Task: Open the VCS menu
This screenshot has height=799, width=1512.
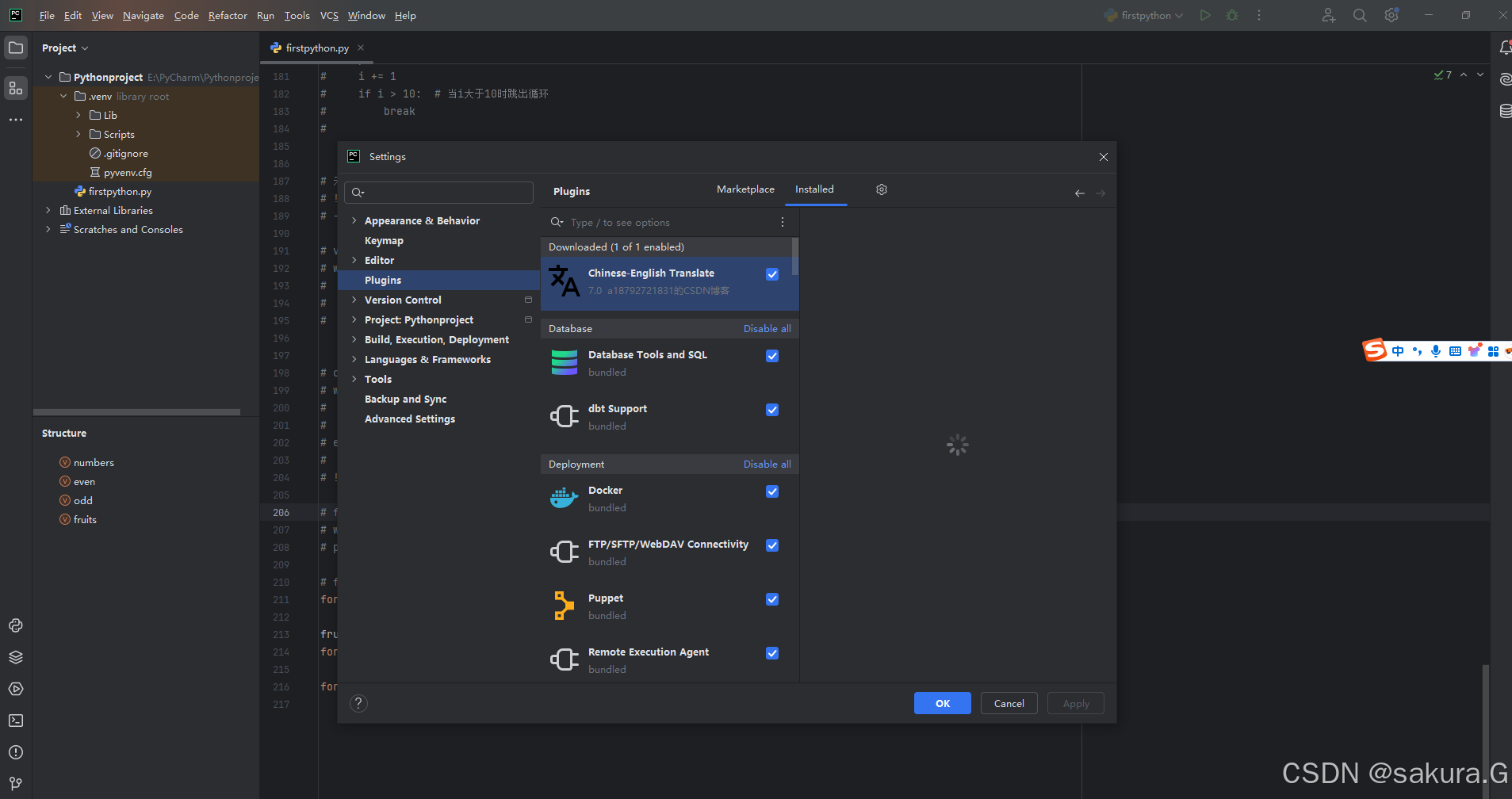Action: (329, 15)
